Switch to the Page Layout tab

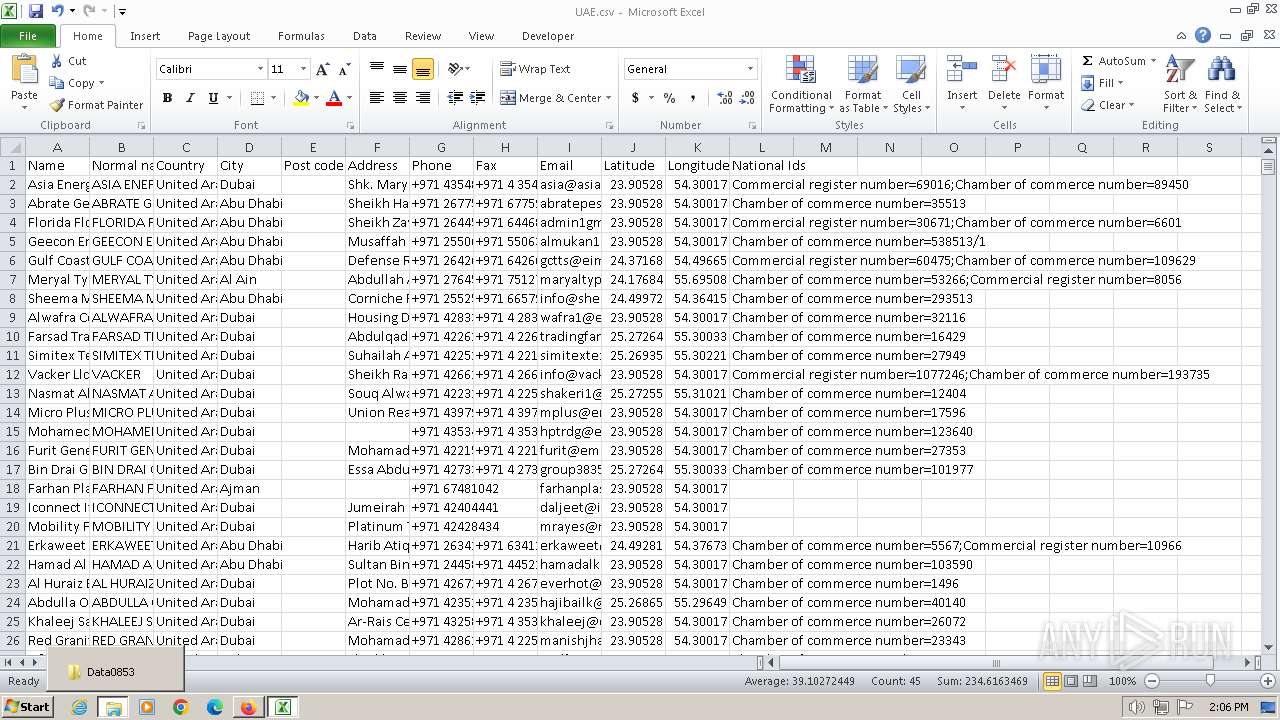pyautogui.click(x=219, y=36)
